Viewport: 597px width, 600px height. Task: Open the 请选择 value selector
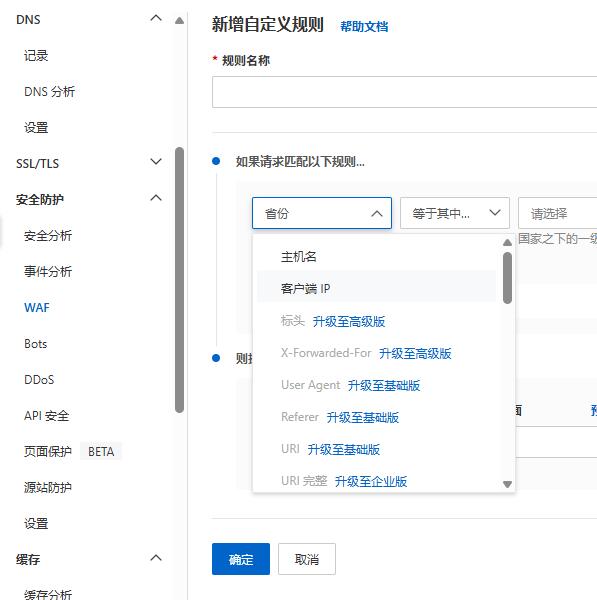point(558,213)
